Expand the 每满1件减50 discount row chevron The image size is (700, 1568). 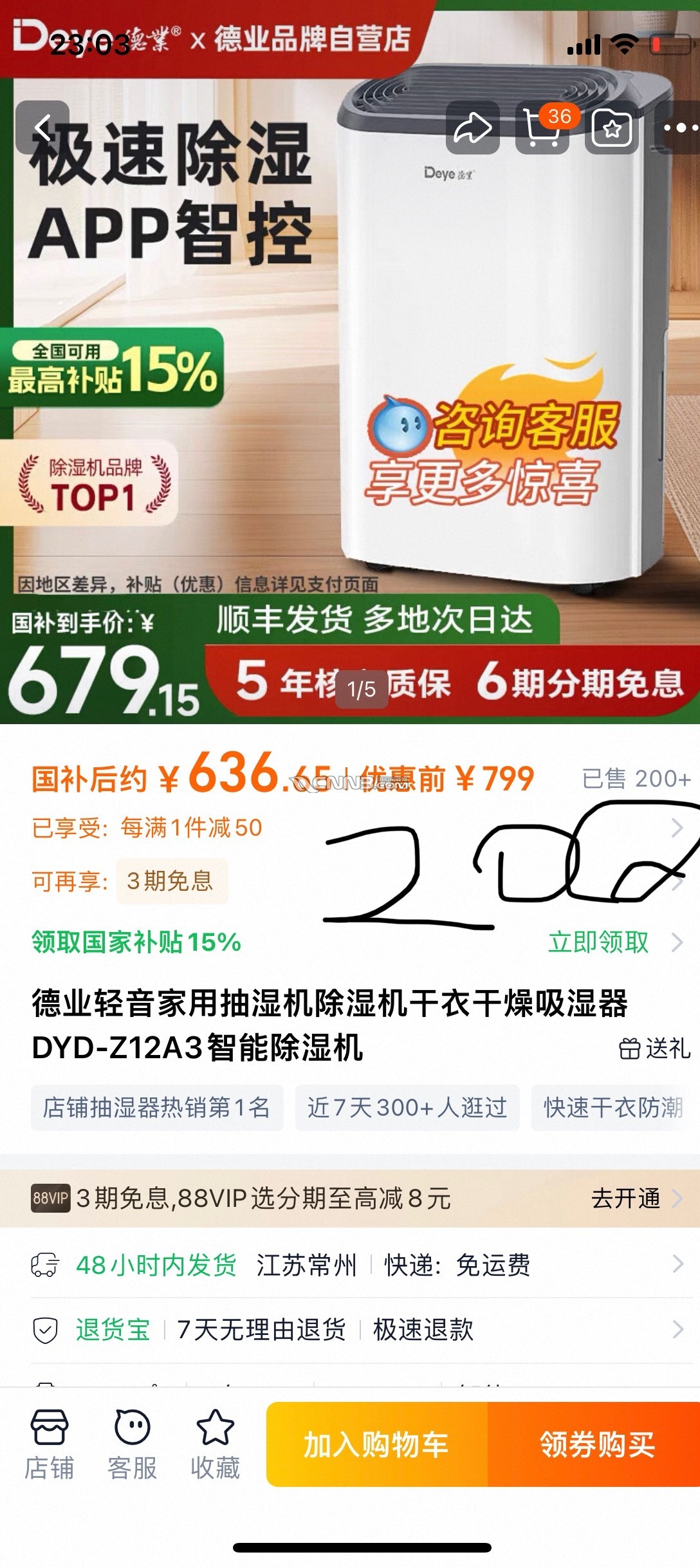click(x=677, y=828)
